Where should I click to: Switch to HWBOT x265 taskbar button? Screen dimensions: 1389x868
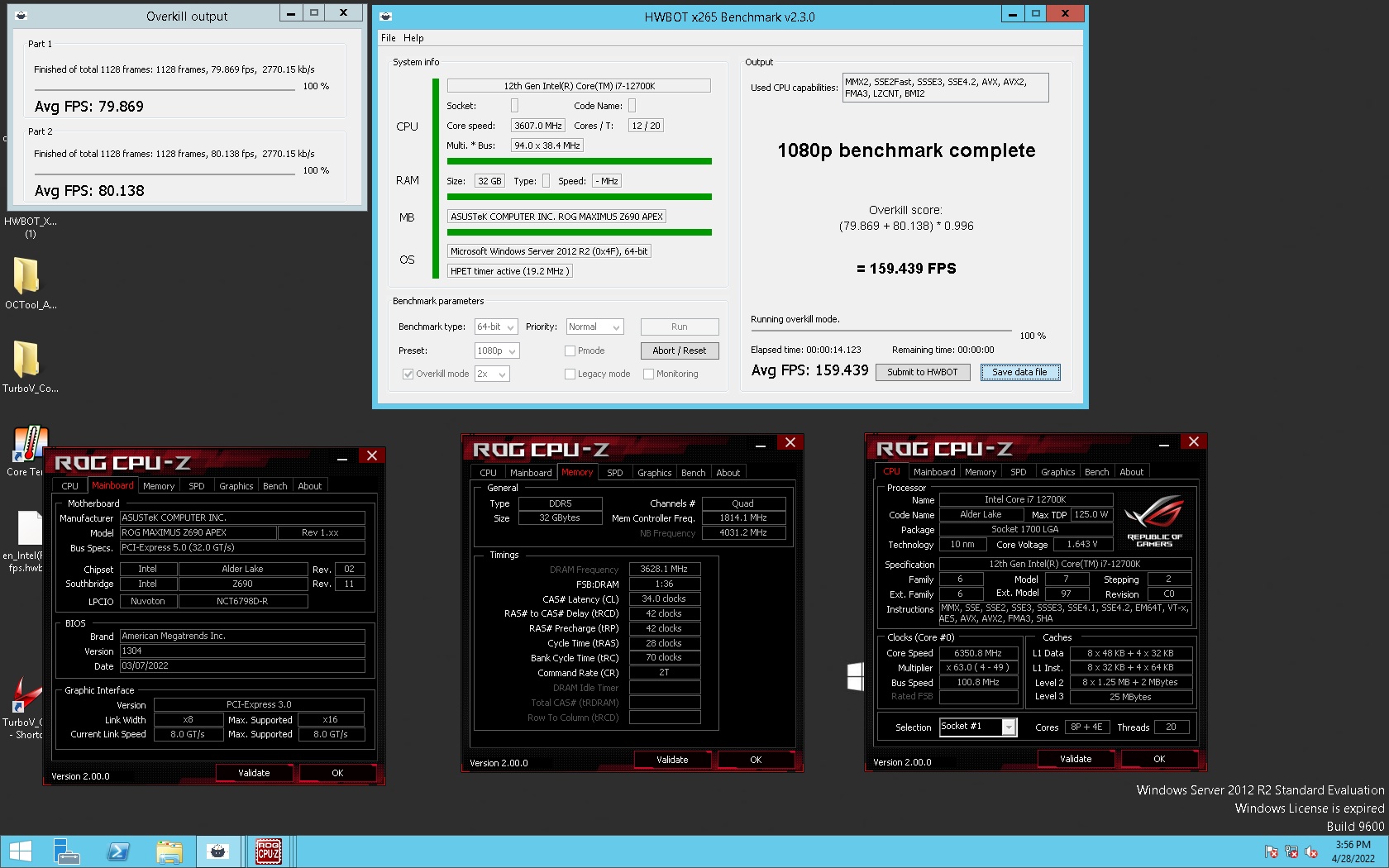point(218,851)
